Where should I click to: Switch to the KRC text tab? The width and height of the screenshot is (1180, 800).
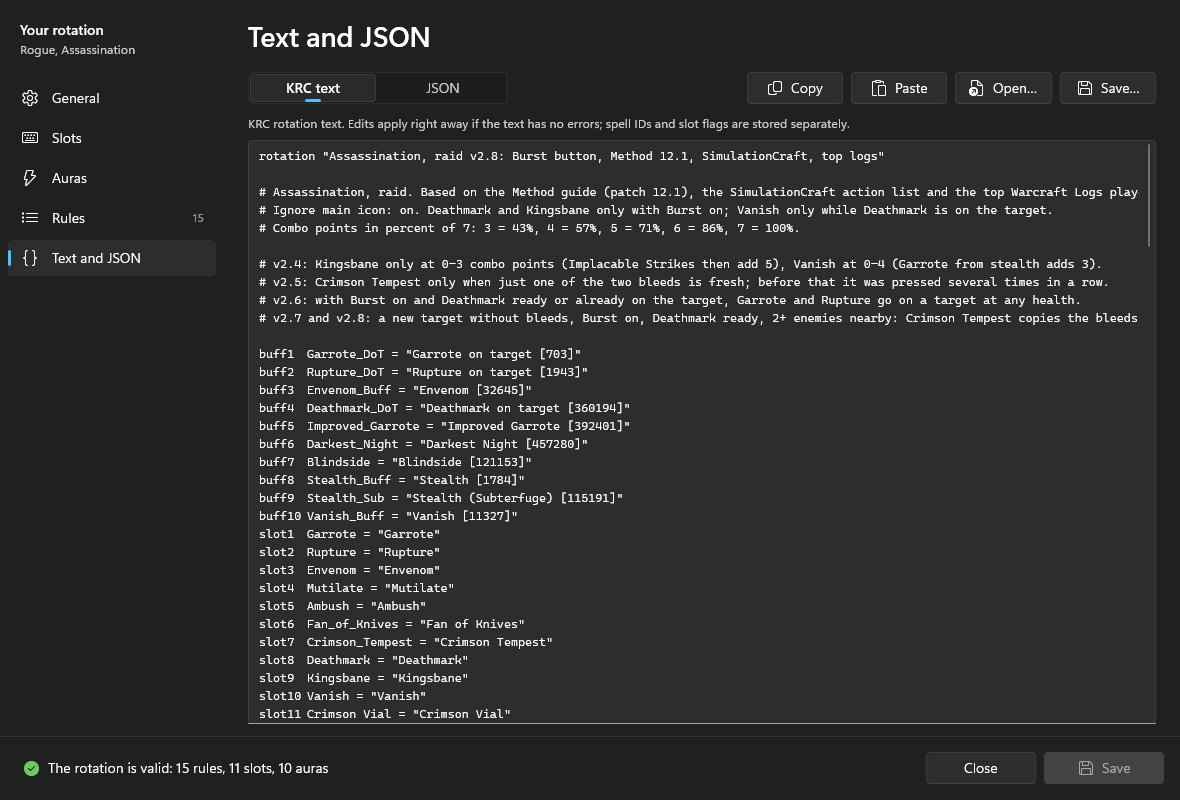312,88
